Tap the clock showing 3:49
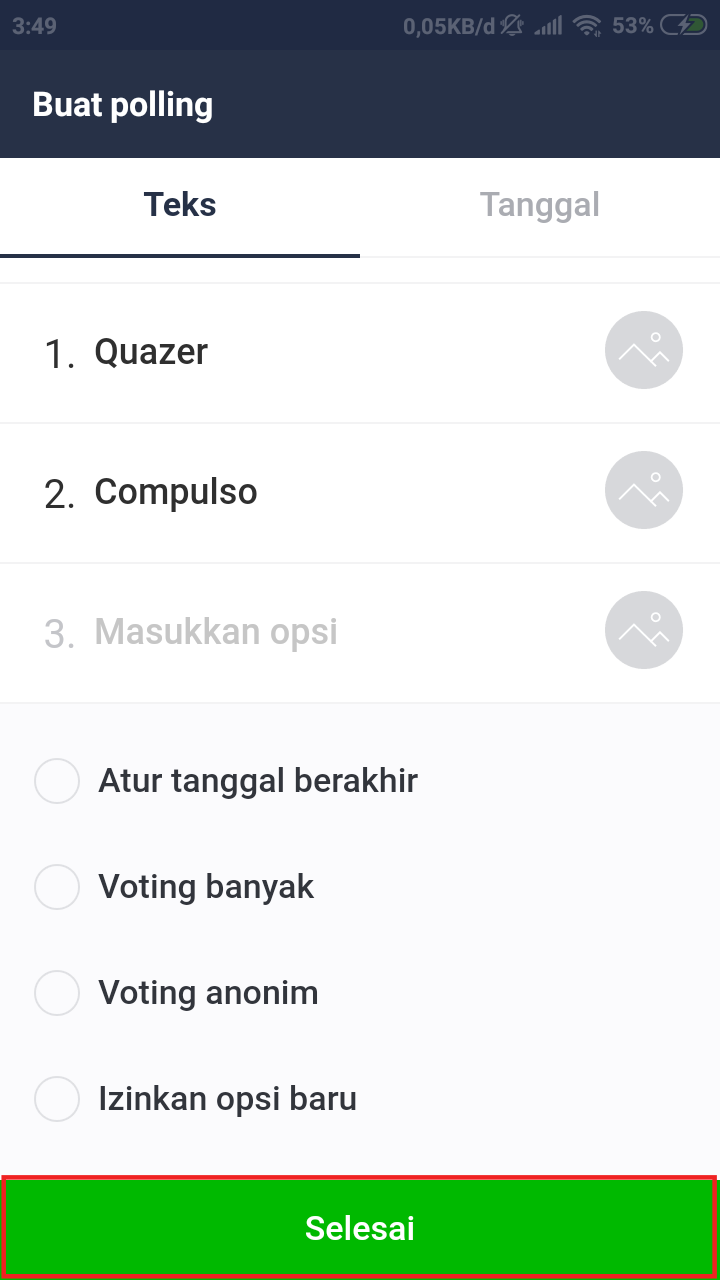The height and width of the screenshot is (1280, 720). tap(35, 26)
